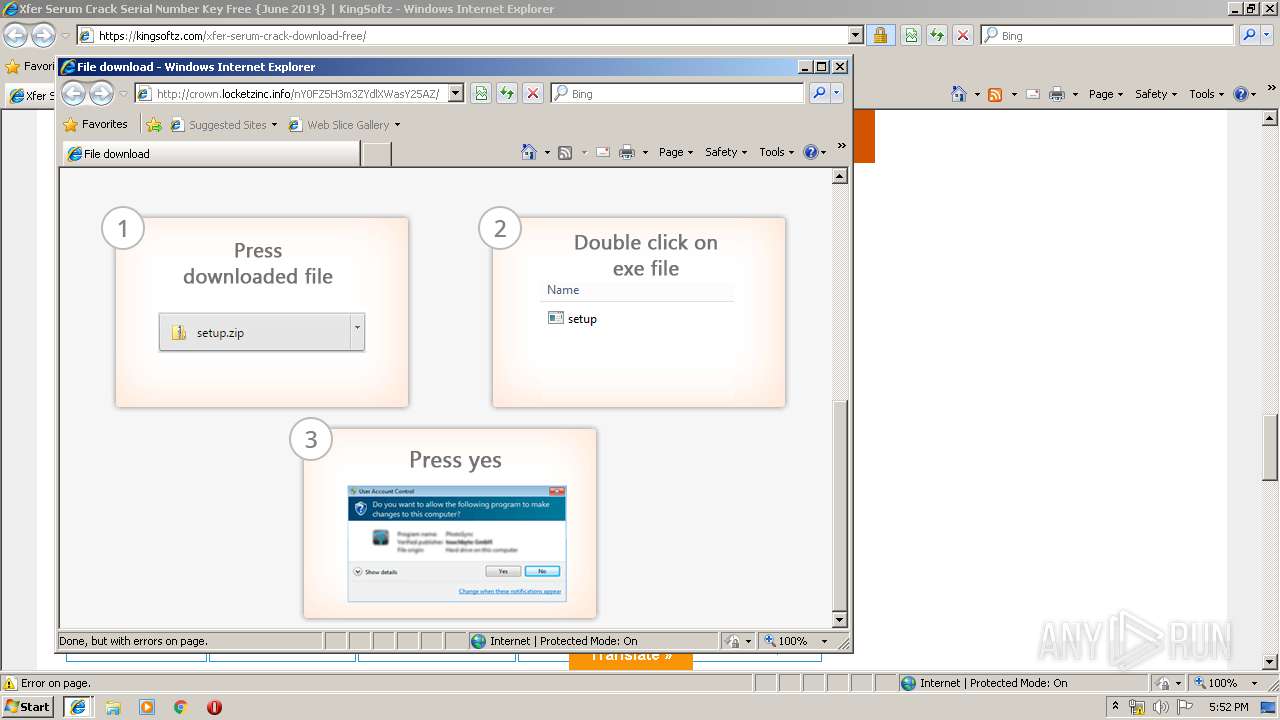
Task: Open Tools menu in main window
Action: pyautogui.click(x=1207, y=94)
